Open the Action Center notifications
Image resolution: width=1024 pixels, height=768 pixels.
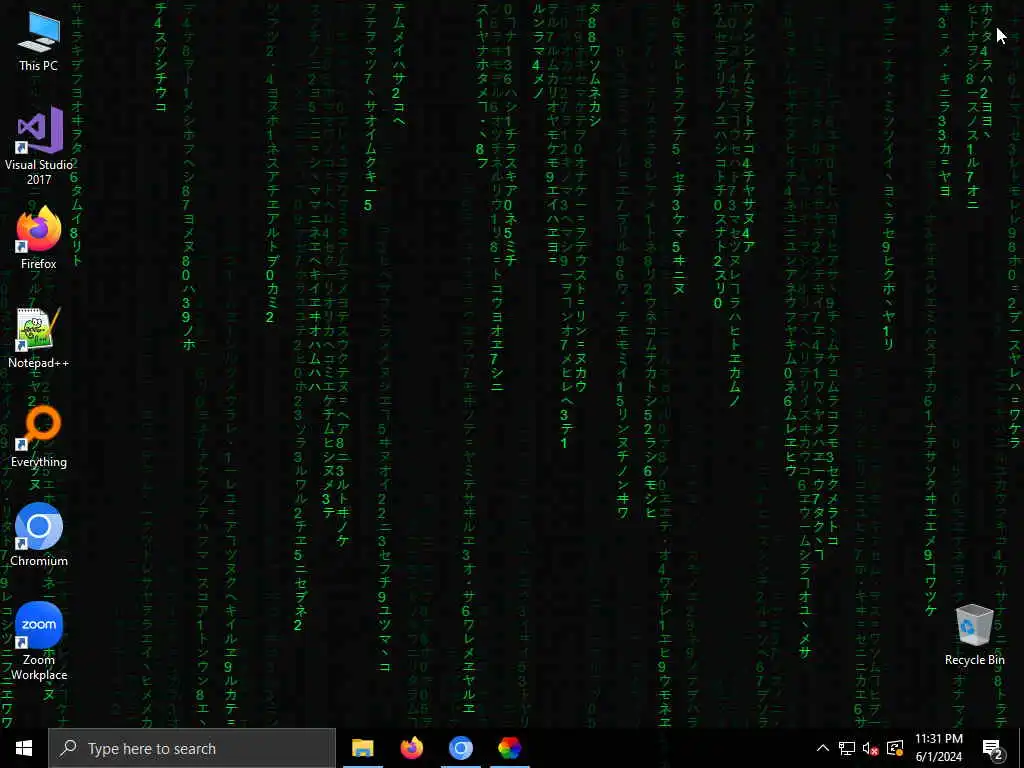(993, 748)
